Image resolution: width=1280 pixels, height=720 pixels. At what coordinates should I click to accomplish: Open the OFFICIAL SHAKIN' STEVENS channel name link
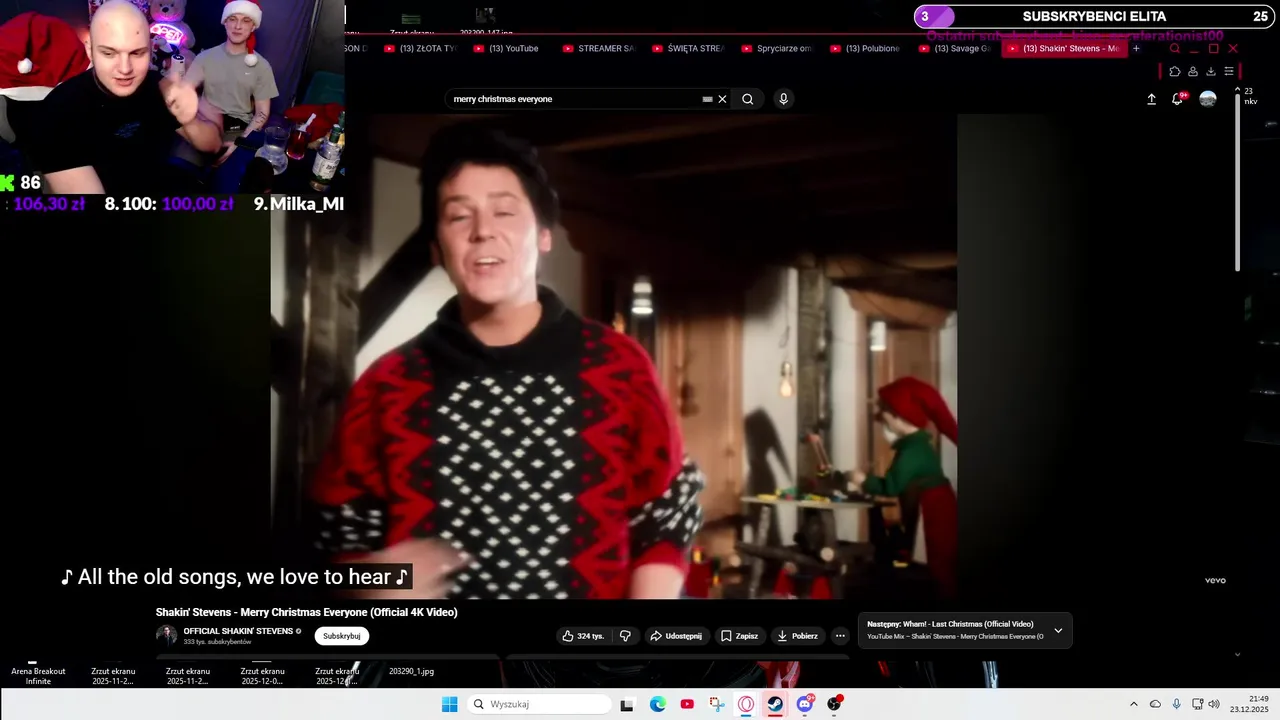[x=238, y=631]
